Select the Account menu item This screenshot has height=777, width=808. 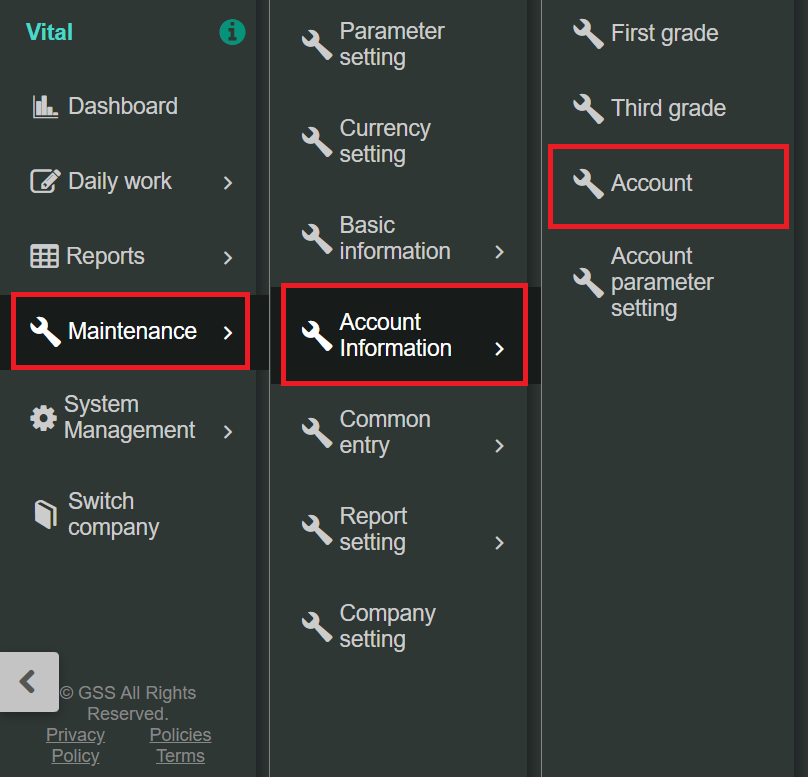[652, 183]
